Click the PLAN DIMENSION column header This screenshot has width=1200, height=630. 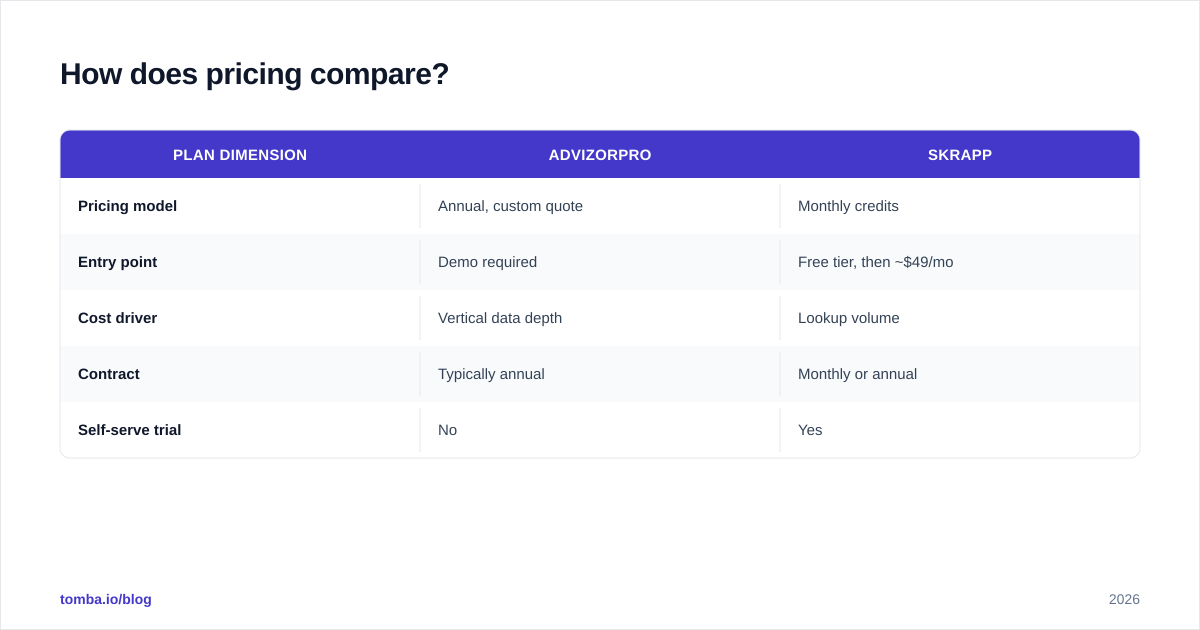point(240,155)
